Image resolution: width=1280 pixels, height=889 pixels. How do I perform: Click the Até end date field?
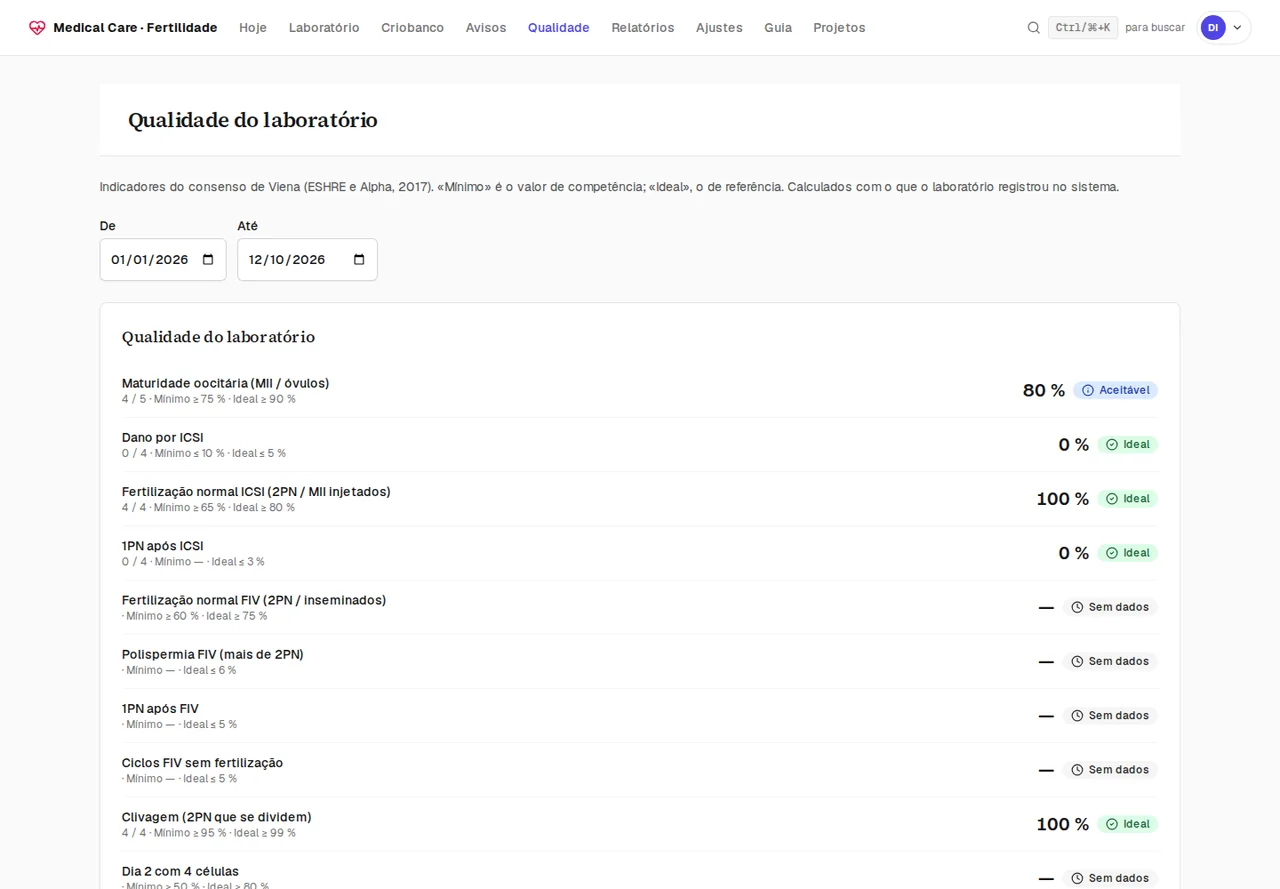(x=307, y=260)
